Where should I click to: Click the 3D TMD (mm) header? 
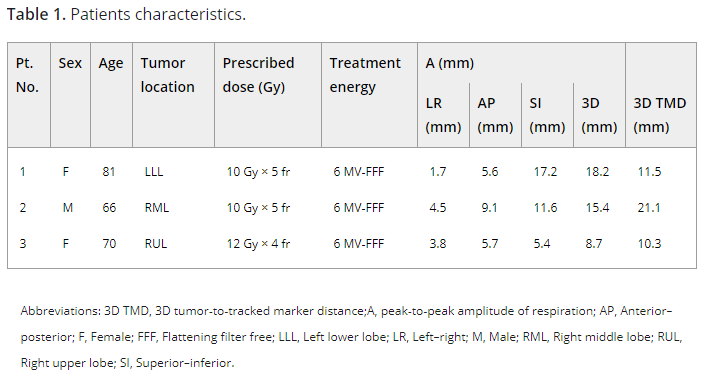[659, 115]
